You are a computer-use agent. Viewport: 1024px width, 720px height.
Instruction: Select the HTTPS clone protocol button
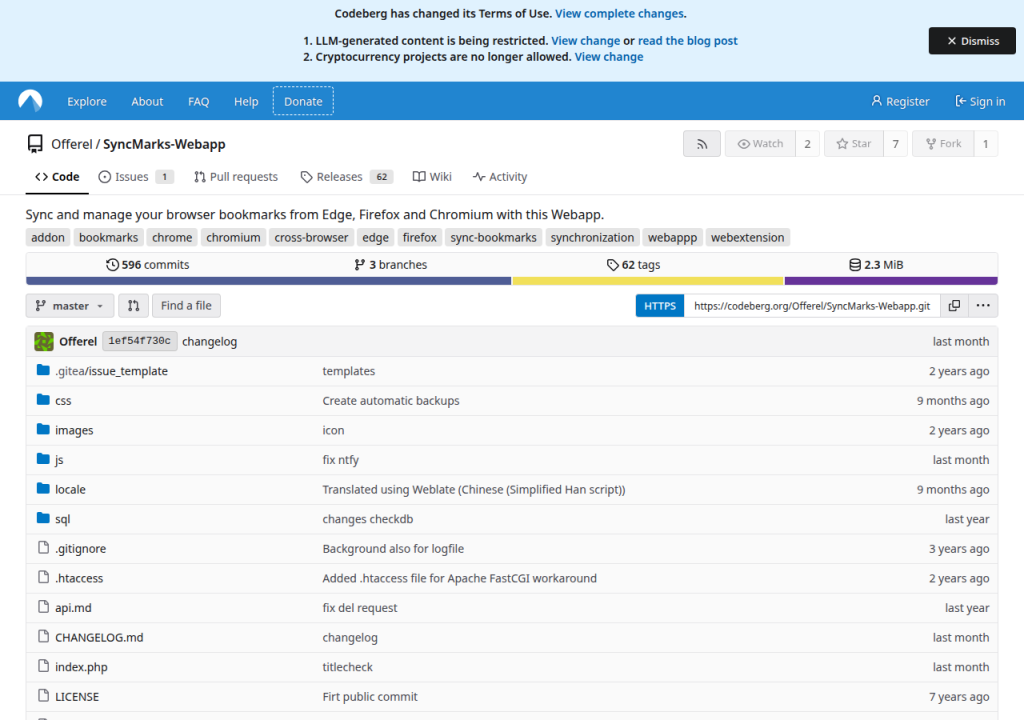click(x=660, y=306)
